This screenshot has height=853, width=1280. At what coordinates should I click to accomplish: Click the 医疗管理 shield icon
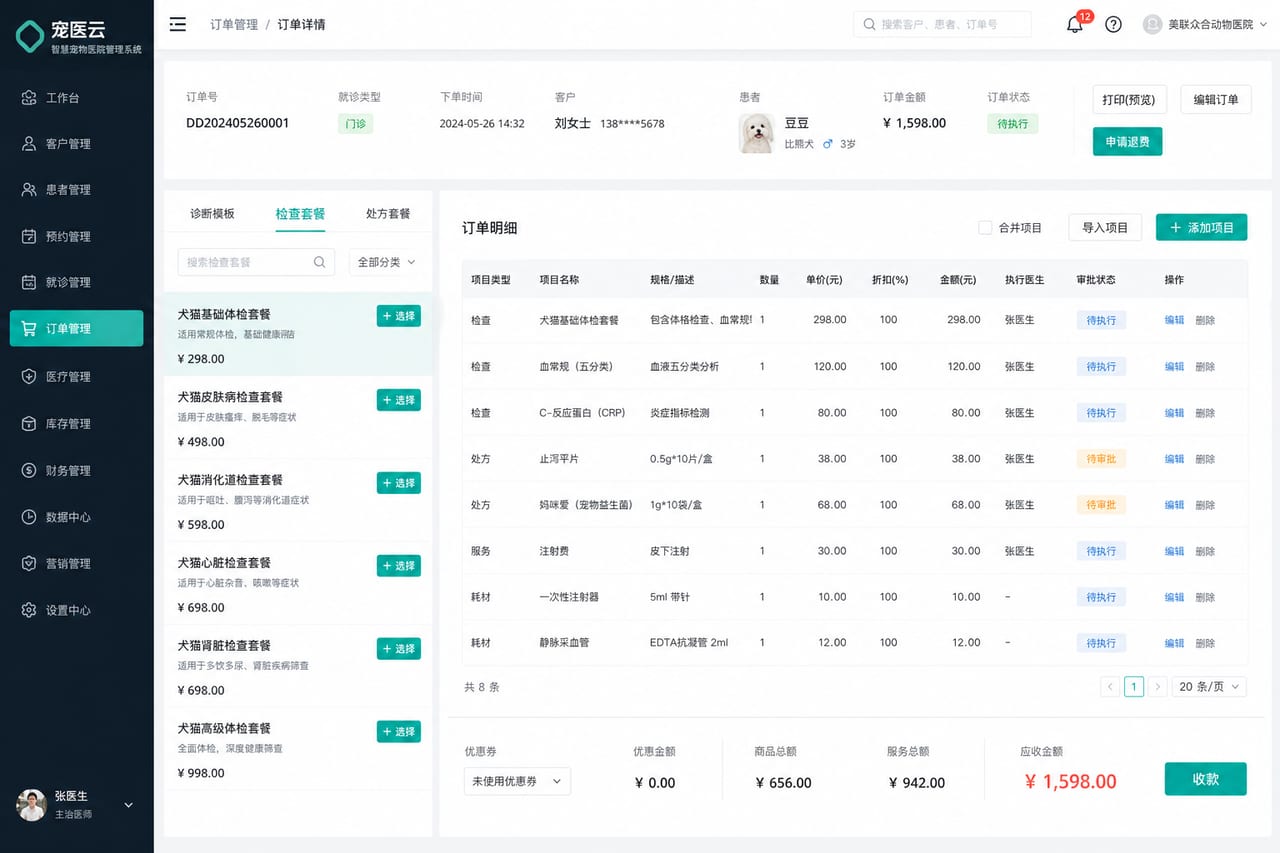point(29,376)
